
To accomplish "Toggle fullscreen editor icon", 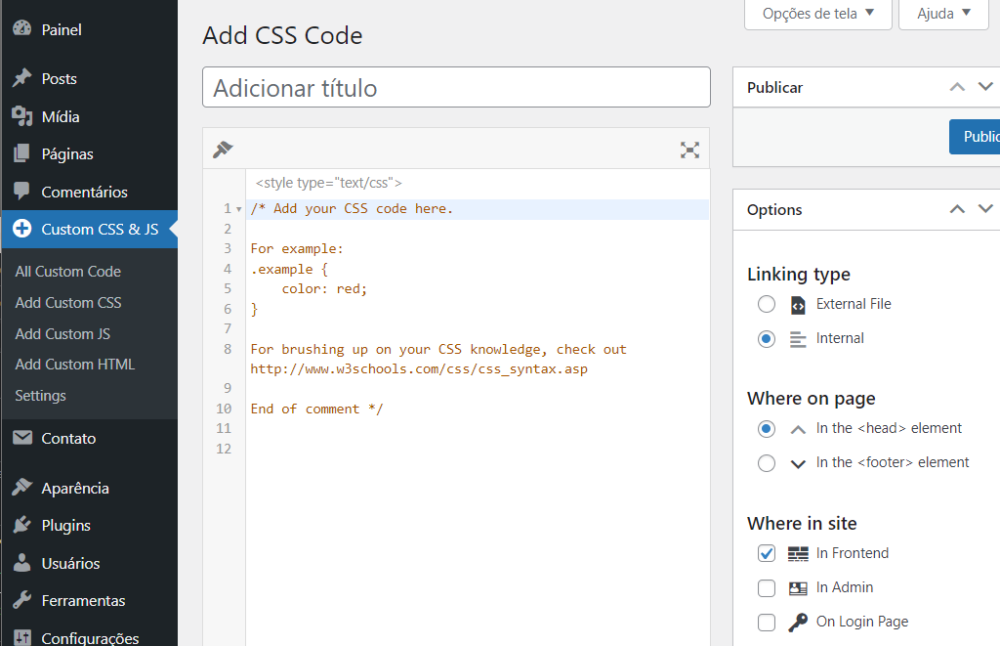I will [x=689, y=150].
